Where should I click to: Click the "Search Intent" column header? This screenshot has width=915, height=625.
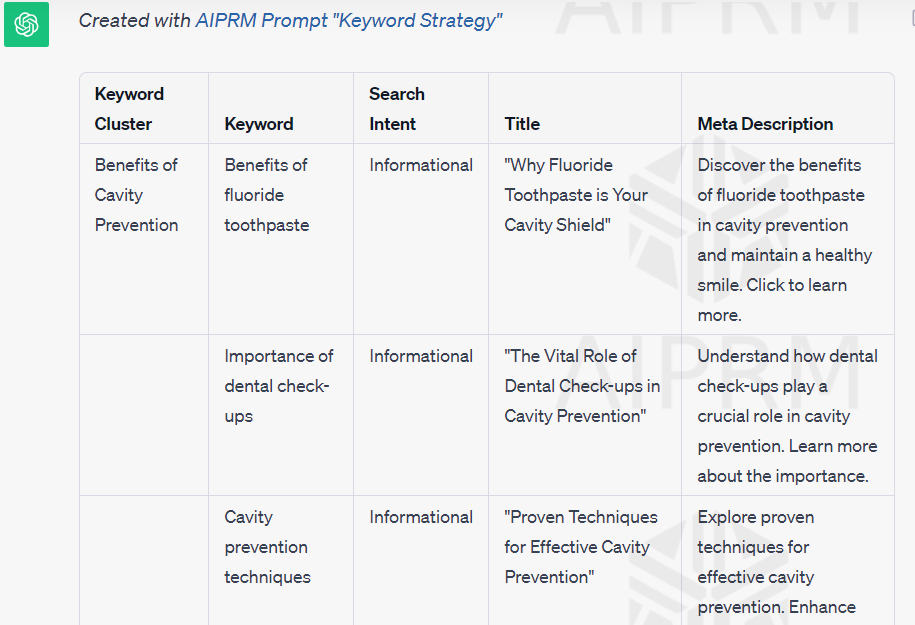click(x=397, y=109)
